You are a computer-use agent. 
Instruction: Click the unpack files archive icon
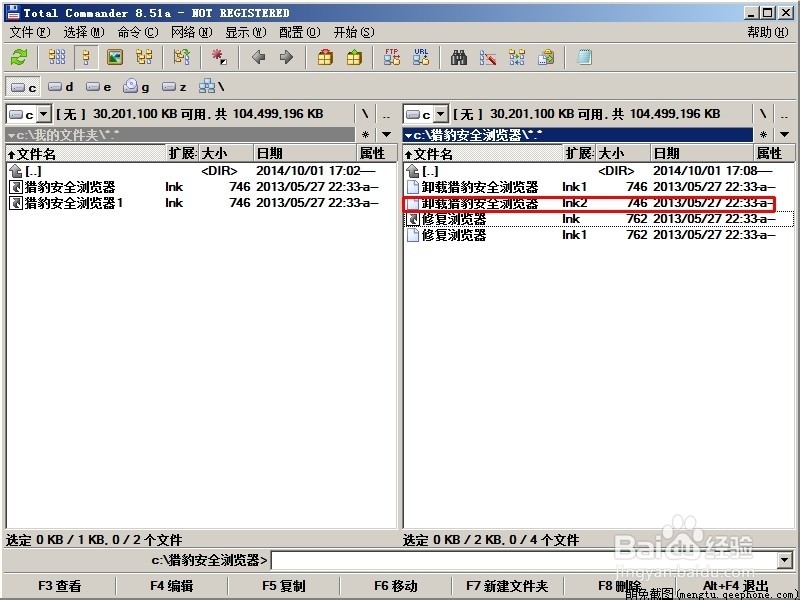point(354,57)
